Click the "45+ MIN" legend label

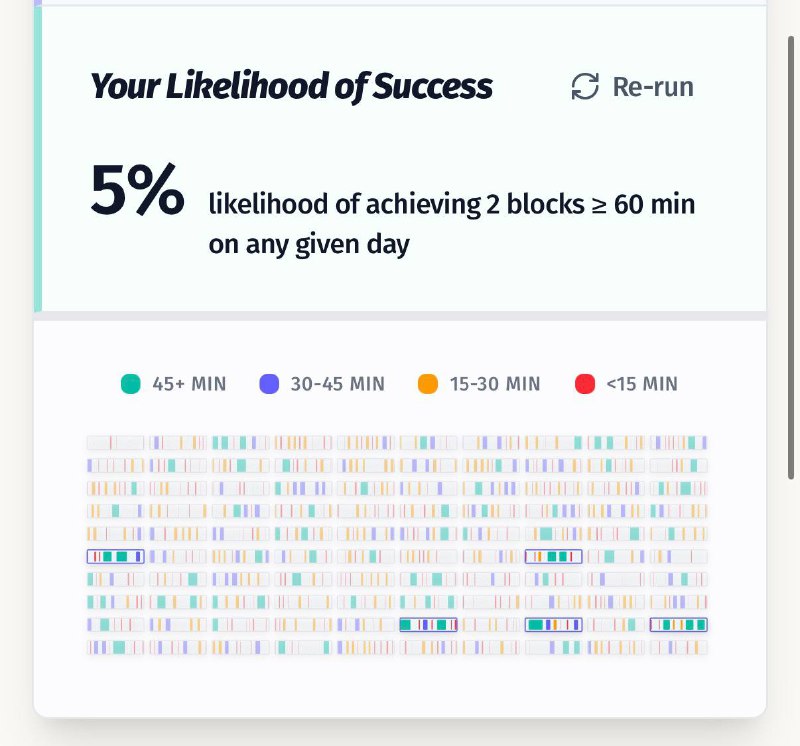(x=189, y=383)
